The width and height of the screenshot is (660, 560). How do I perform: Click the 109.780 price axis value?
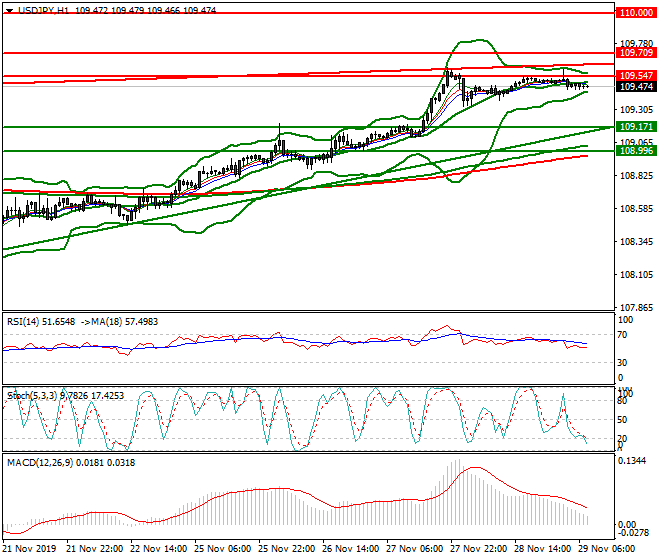(x=636, y=43)
